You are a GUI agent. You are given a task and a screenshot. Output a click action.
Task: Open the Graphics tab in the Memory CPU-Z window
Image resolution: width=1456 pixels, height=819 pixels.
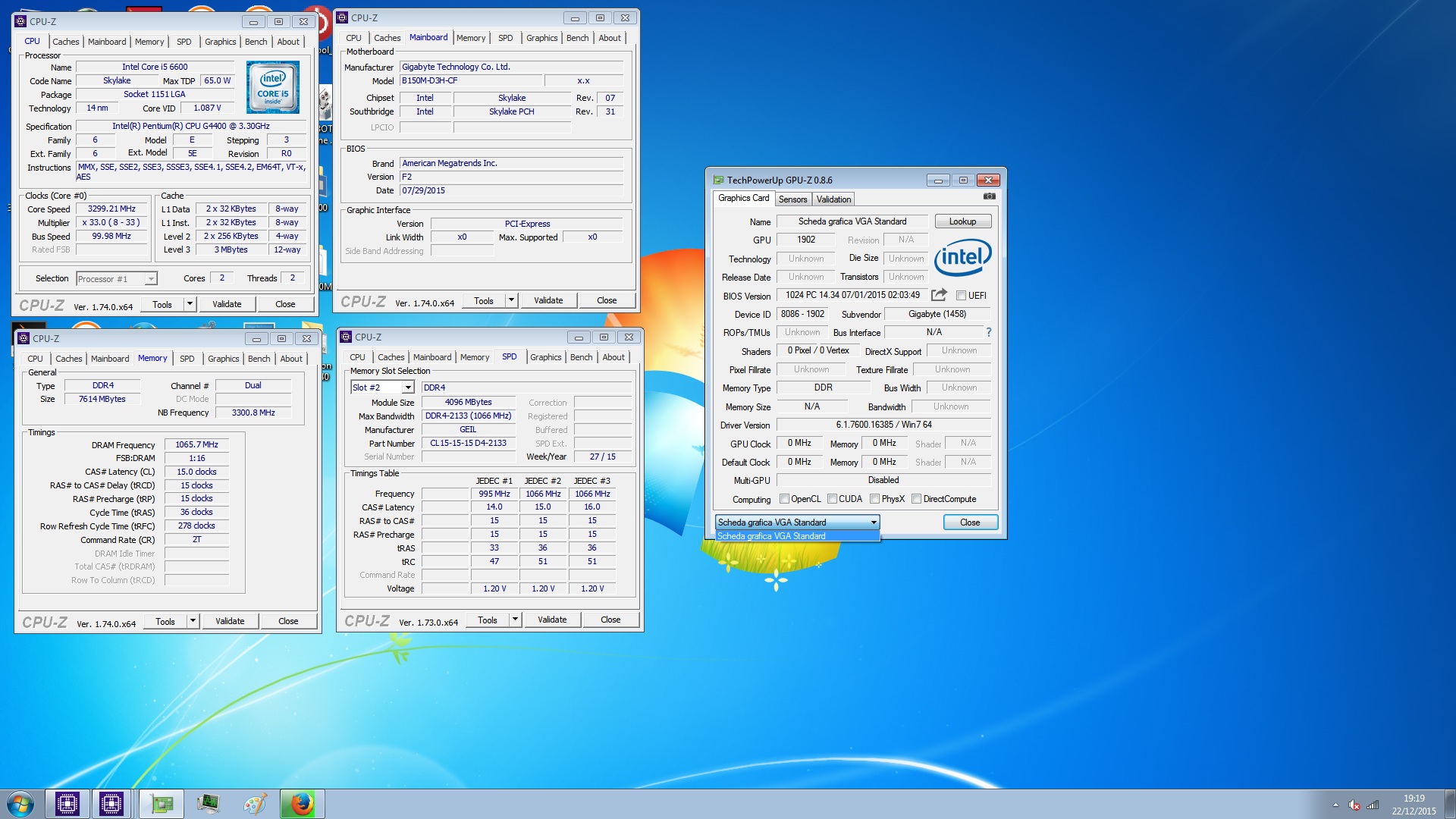click(223, 359)
